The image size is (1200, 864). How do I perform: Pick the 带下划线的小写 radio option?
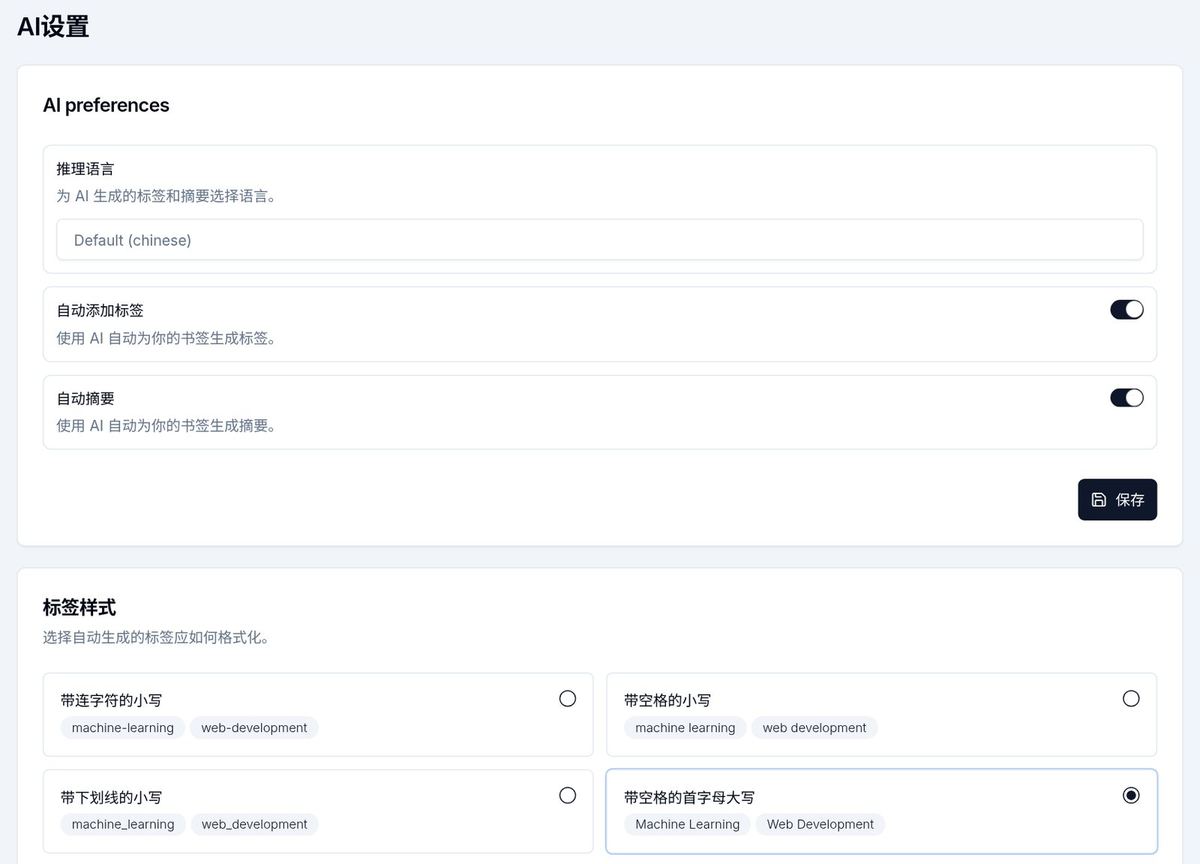568,796
